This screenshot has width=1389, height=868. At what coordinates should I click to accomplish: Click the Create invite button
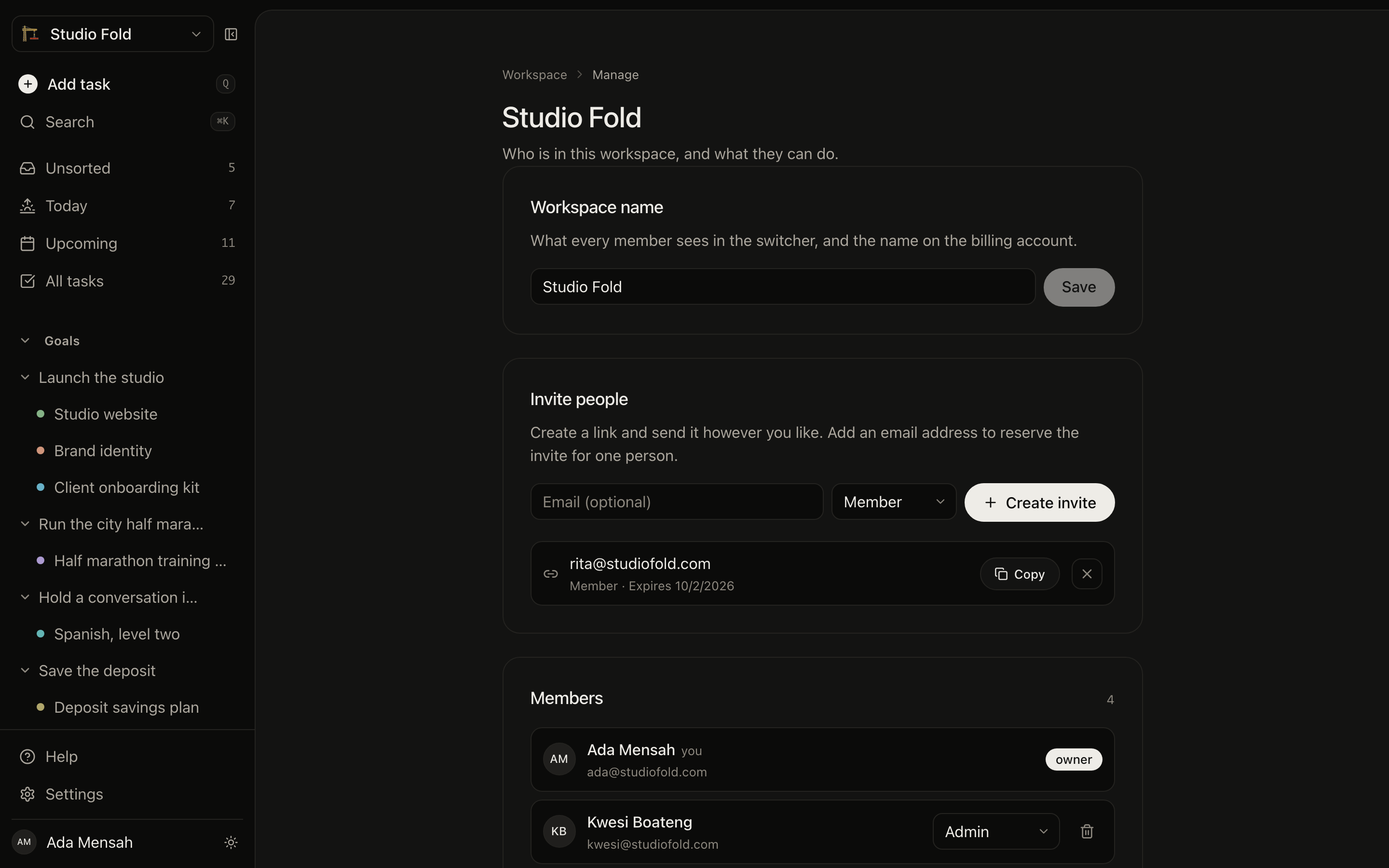tap(1039, 502)
